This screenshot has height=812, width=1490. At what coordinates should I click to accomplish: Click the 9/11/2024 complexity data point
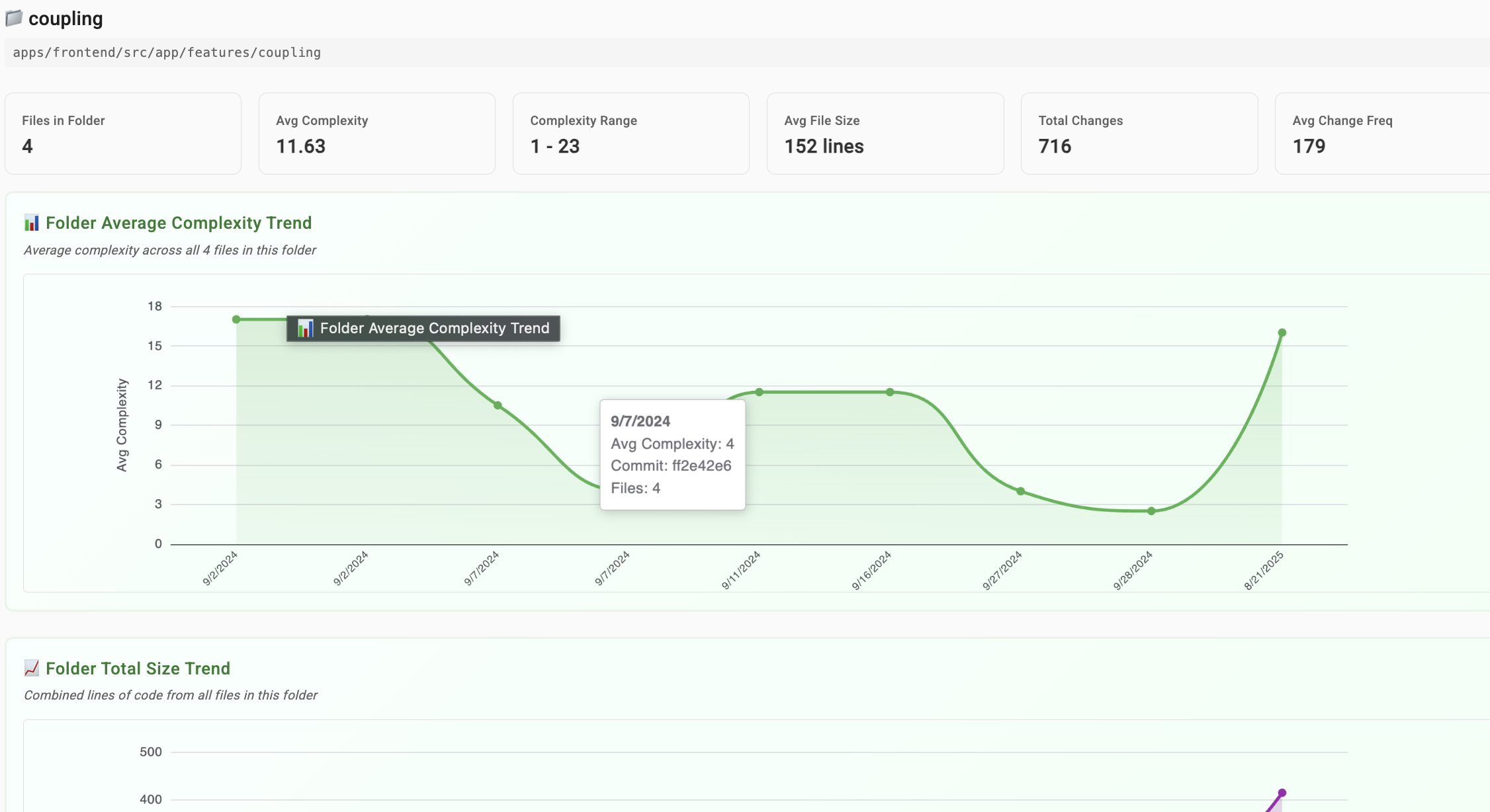pyautogui.click(x=760, y=392)
